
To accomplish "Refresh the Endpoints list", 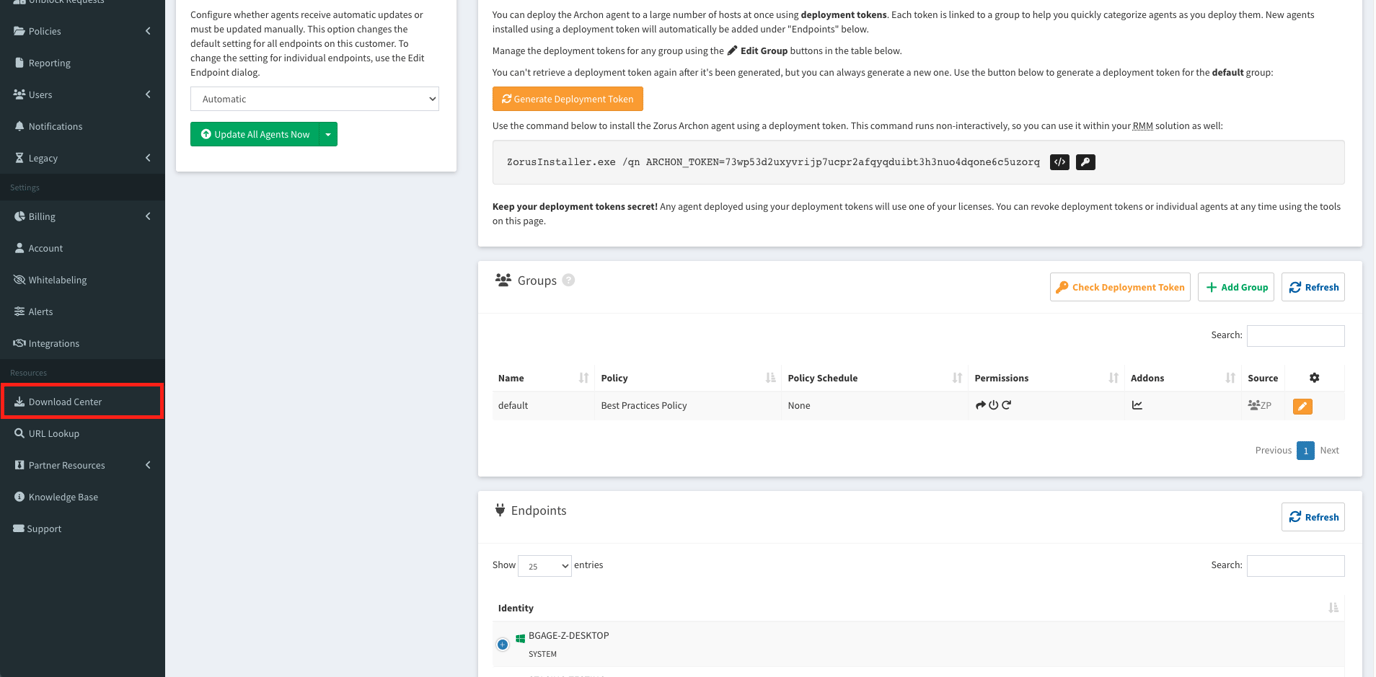I will coord(1312,517).
